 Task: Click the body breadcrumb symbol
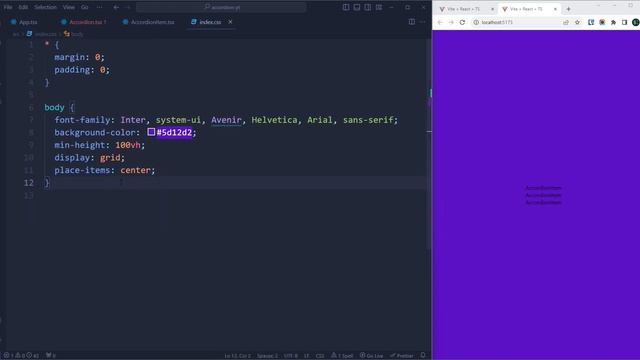(x=73, y=34)
